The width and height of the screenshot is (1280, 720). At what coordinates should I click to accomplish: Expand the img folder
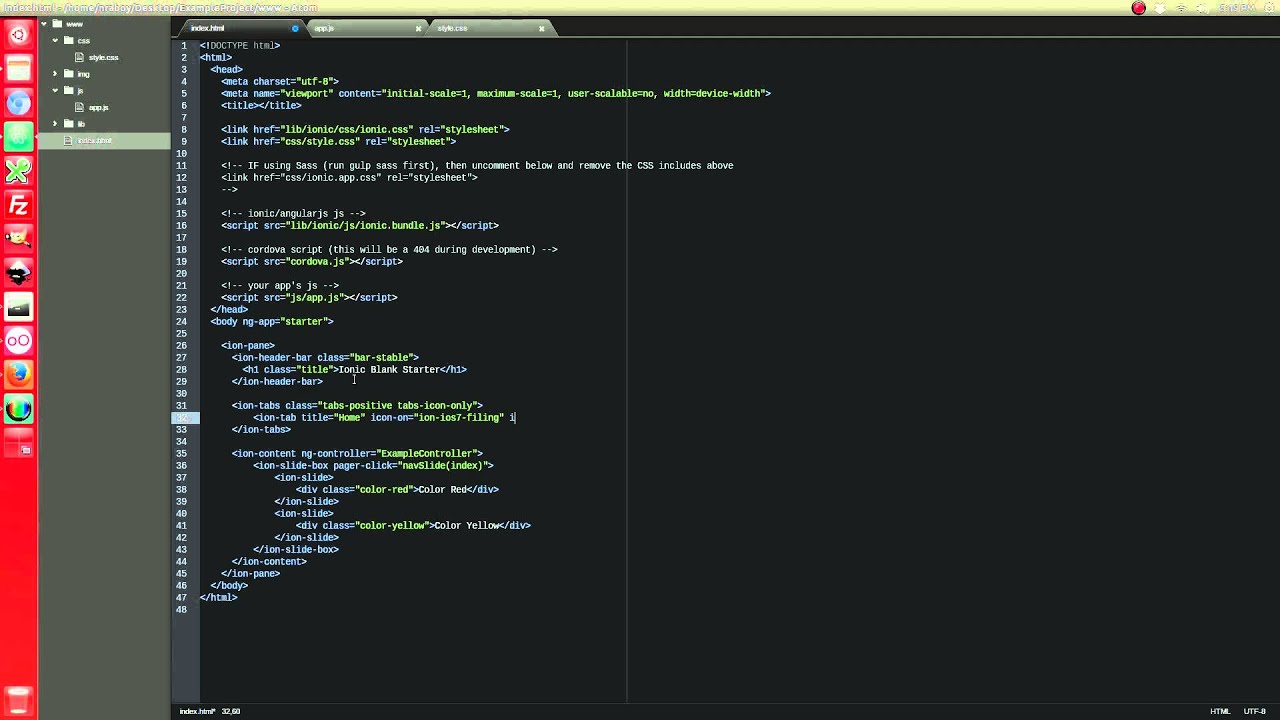click(55, 74)
